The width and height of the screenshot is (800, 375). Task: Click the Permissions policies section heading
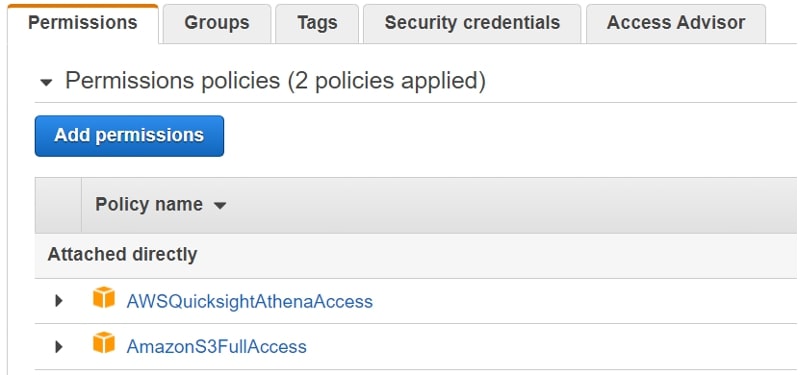coord(275,81)
